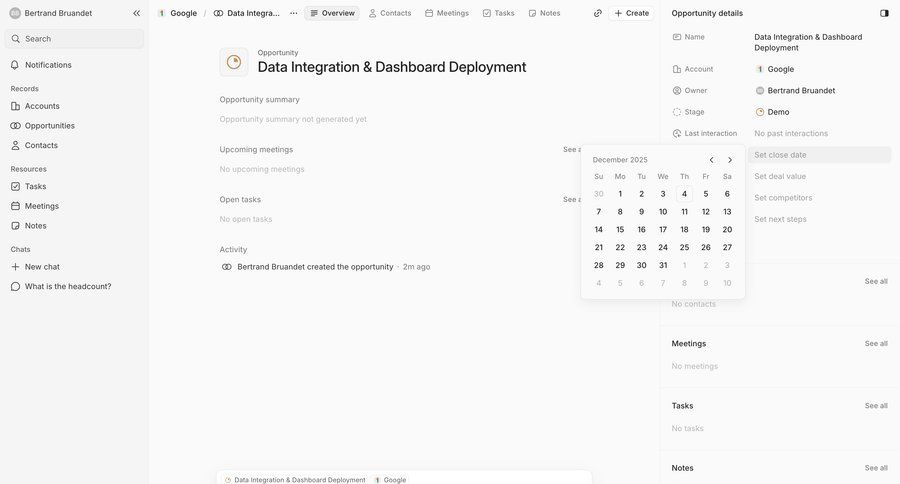
Task: Click the Search field in sidebar
Action: (75, 38)
